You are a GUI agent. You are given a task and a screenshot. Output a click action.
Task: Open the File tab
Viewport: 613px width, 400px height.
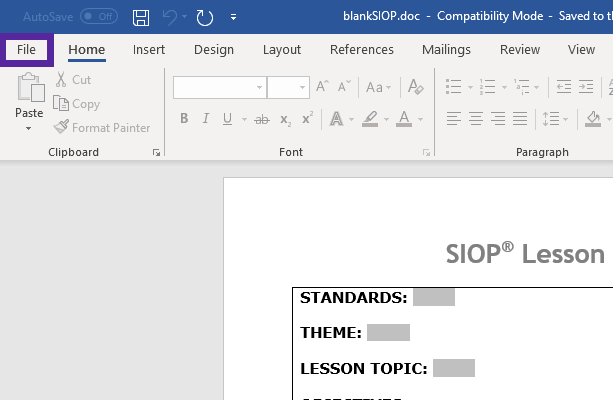click(26, 50)
